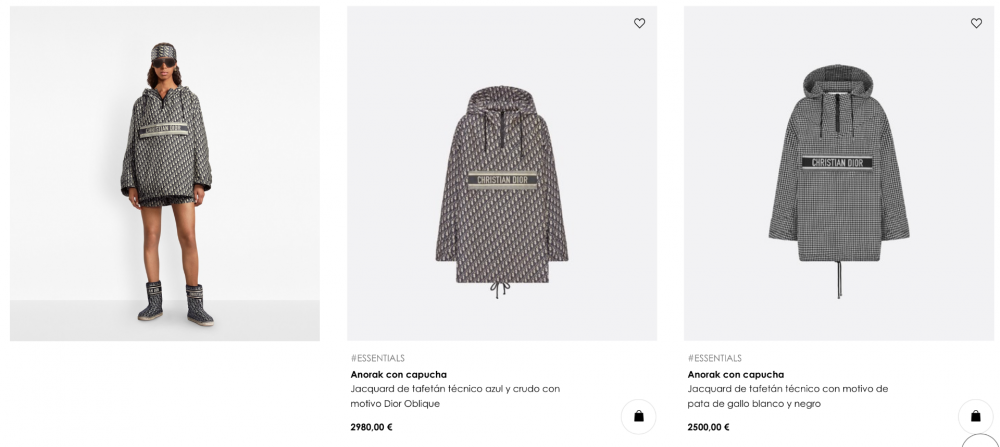
Task: Open 'Anorak con capucha' title for houndstooth jacket
Action: [736, 374]
